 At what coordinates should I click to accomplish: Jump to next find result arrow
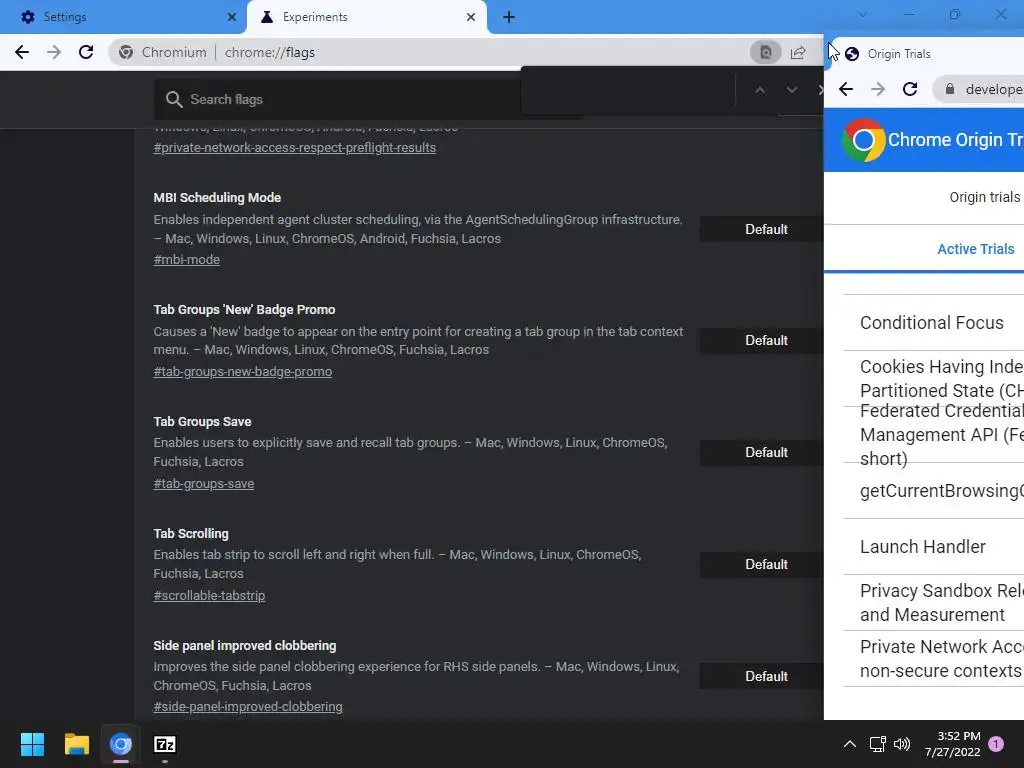click(792, 90)
